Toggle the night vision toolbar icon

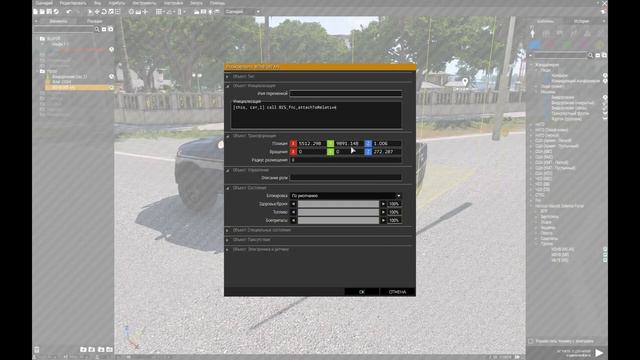[217, 11]
